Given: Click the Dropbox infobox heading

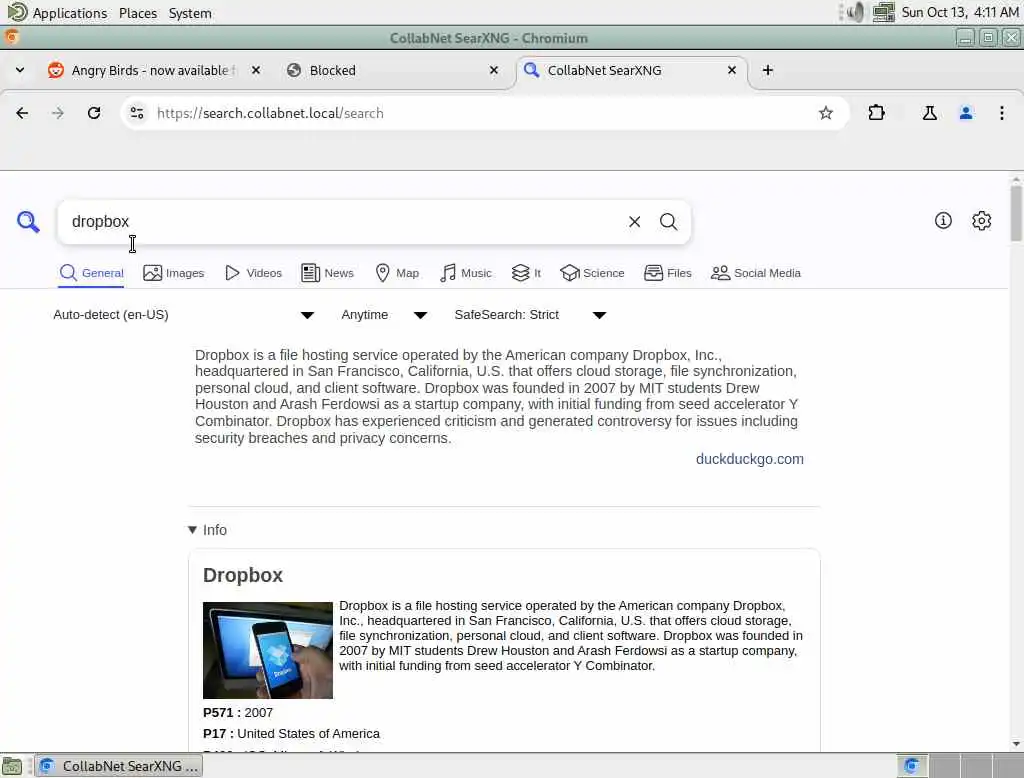Looking at the screenshot, I should (243, 575).
